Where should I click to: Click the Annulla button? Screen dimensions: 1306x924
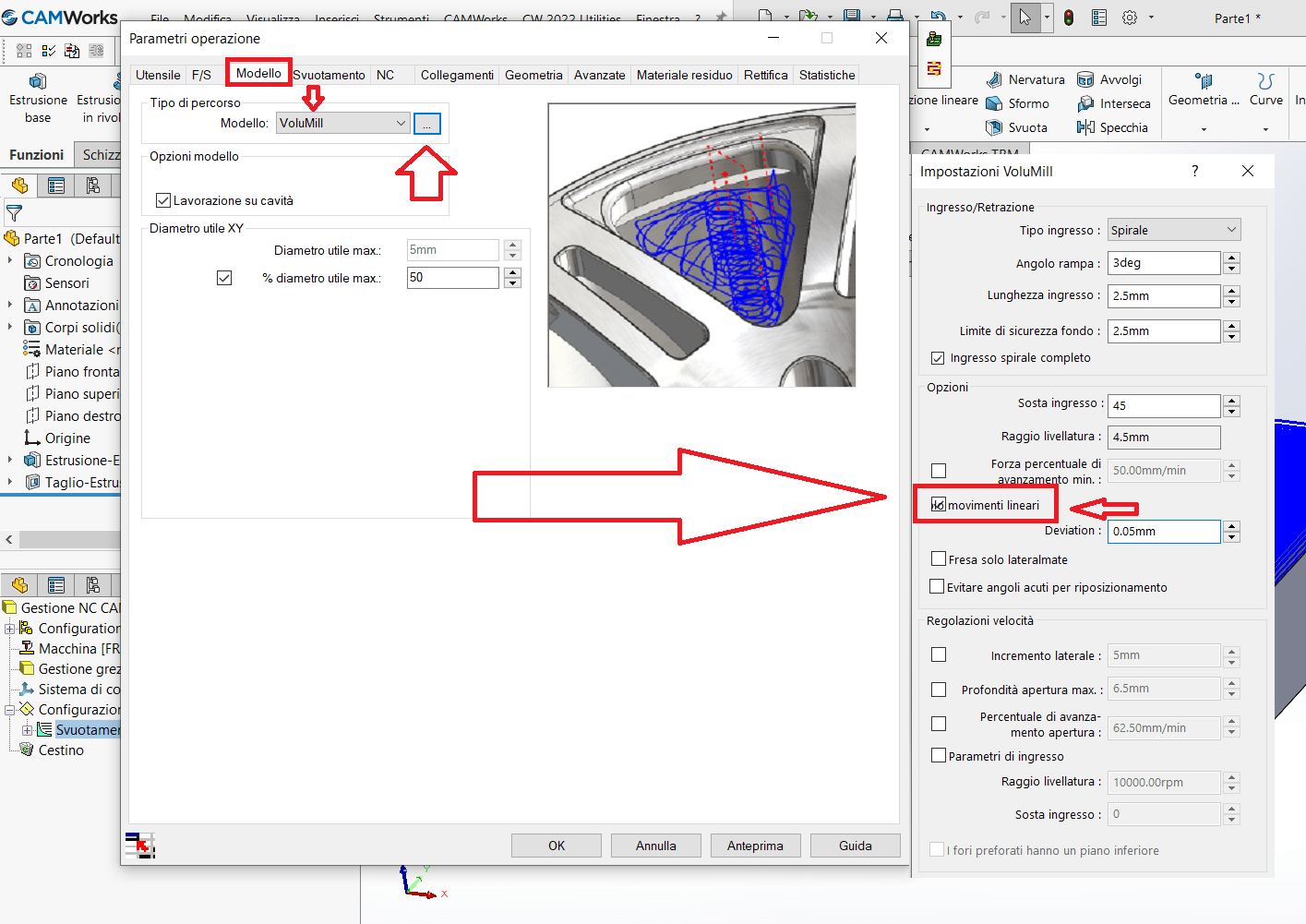coord(656,846)
